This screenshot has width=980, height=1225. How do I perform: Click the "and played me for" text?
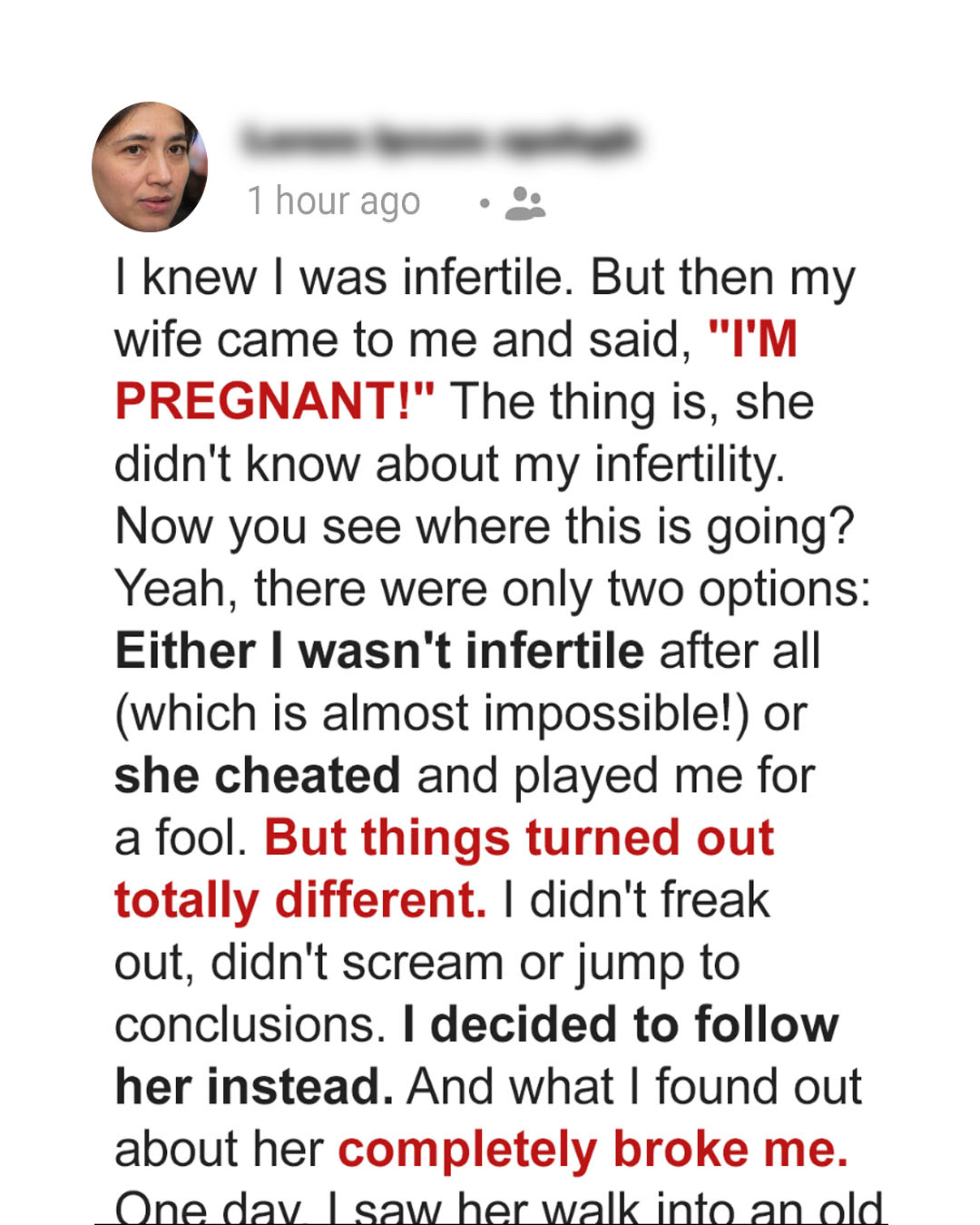tap(615, 776)
